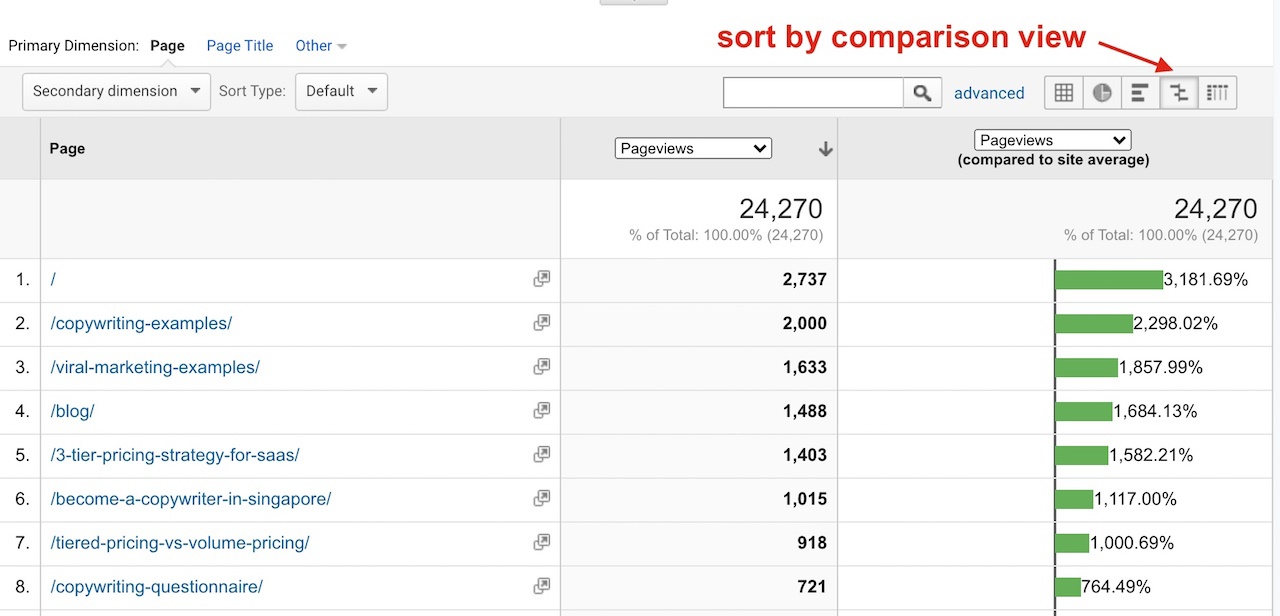The width and height of the screenshot is (1280, 616).
Task: Open the /copywriting-examples/ page link
Action: click(141, 323)
